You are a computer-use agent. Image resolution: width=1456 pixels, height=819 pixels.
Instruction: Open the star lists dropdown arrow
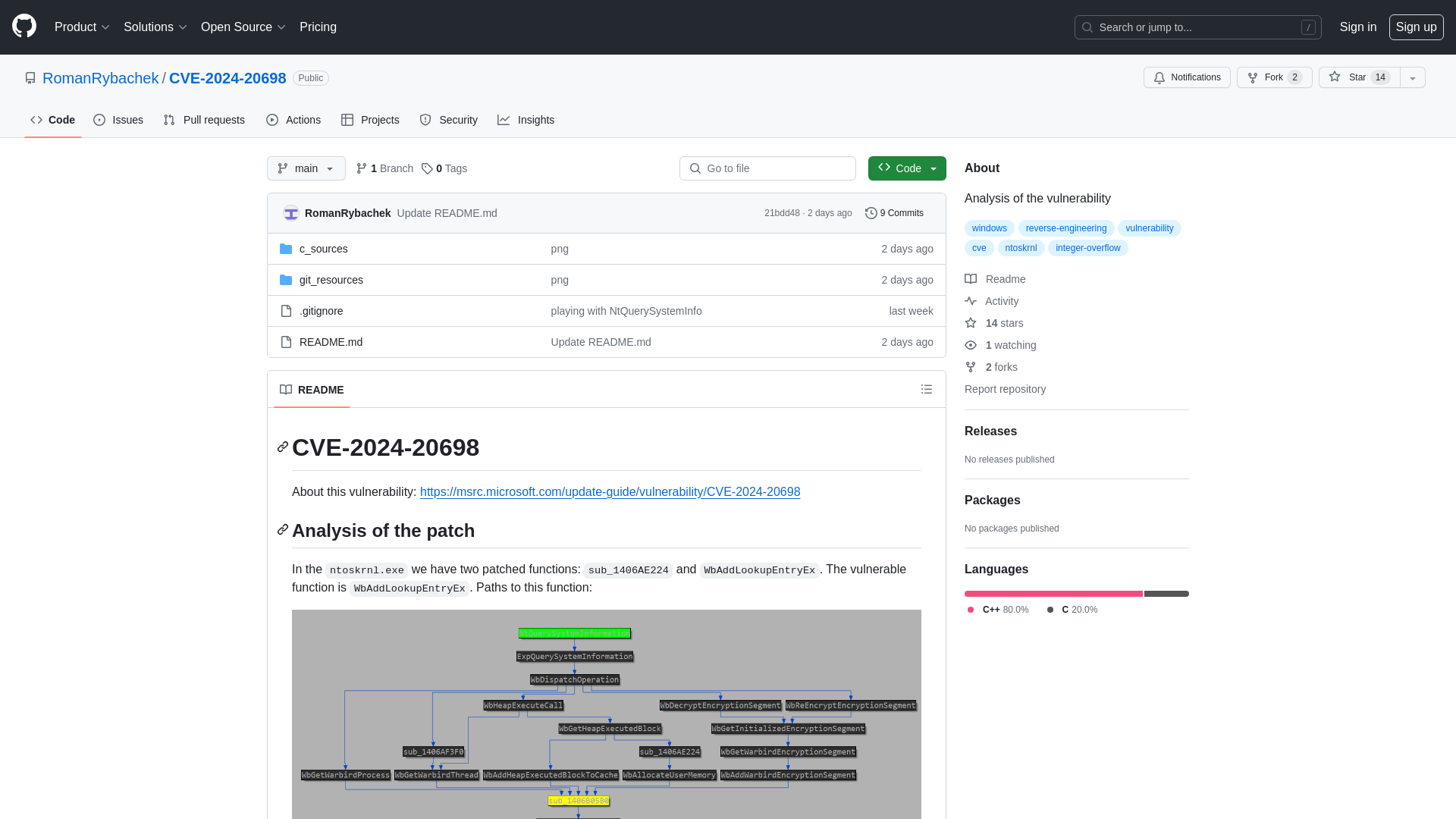[x=1413, y=77]
